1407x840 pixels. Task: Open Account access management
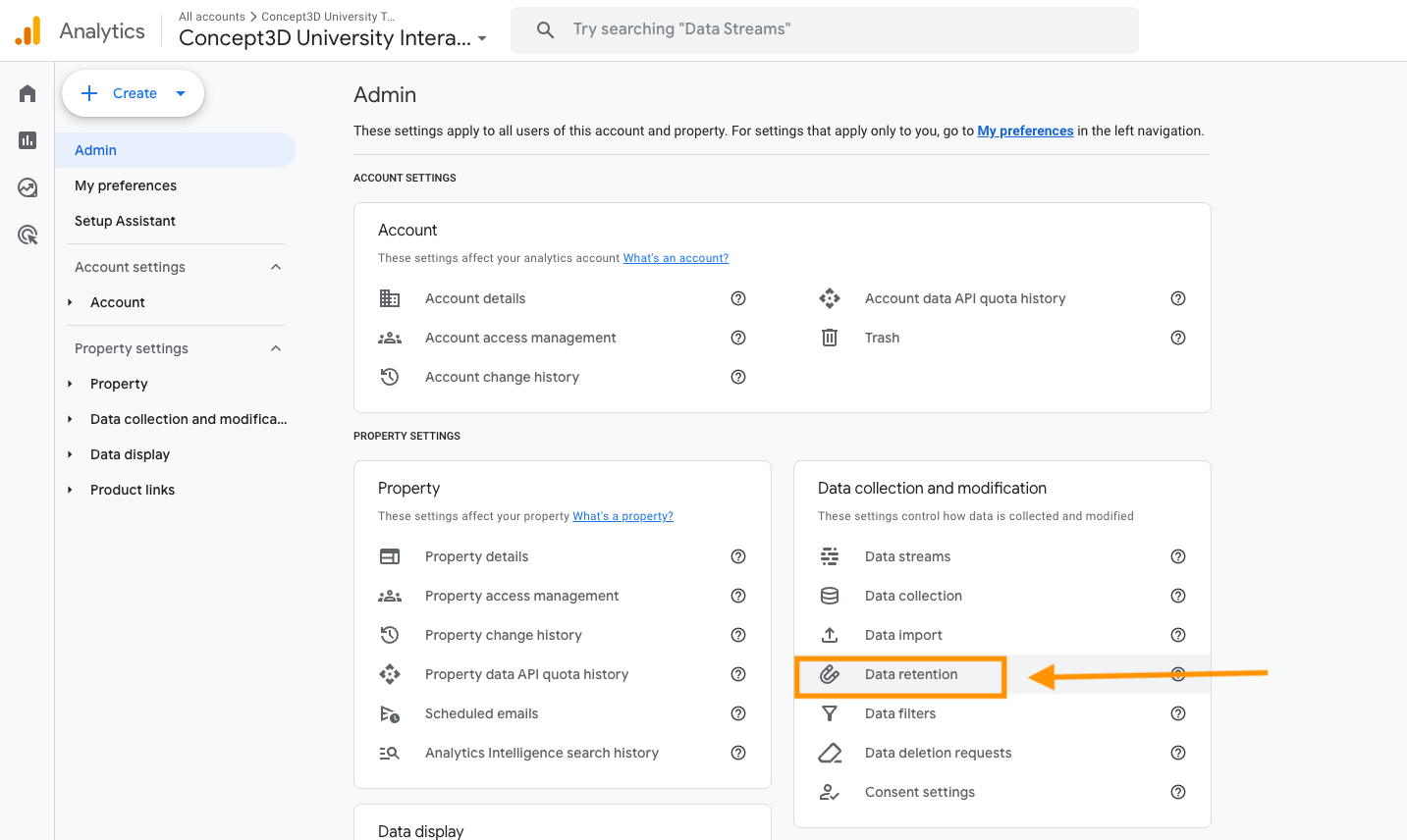[x=520, y=338]
